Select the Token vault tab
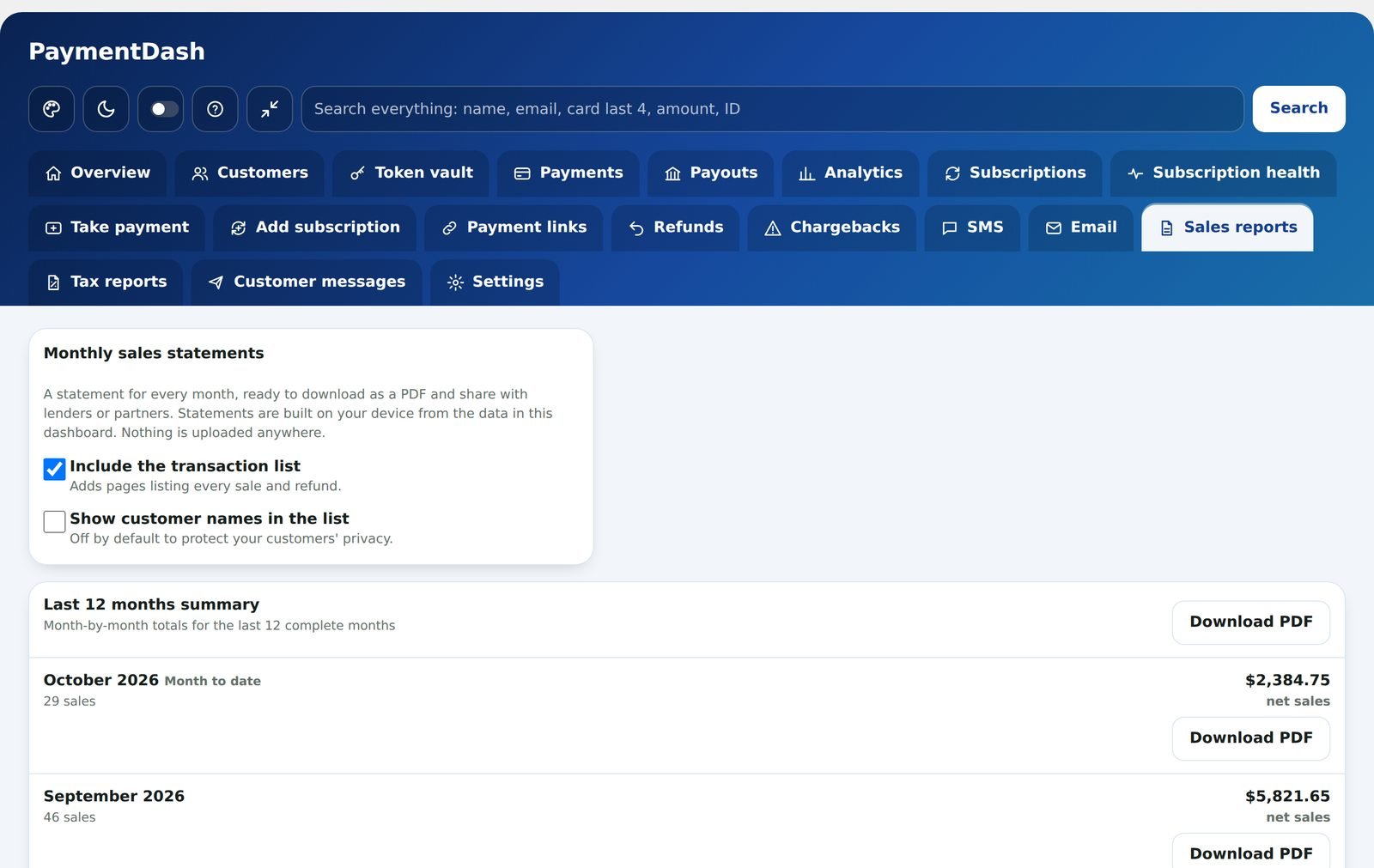 tap(410, 173)
